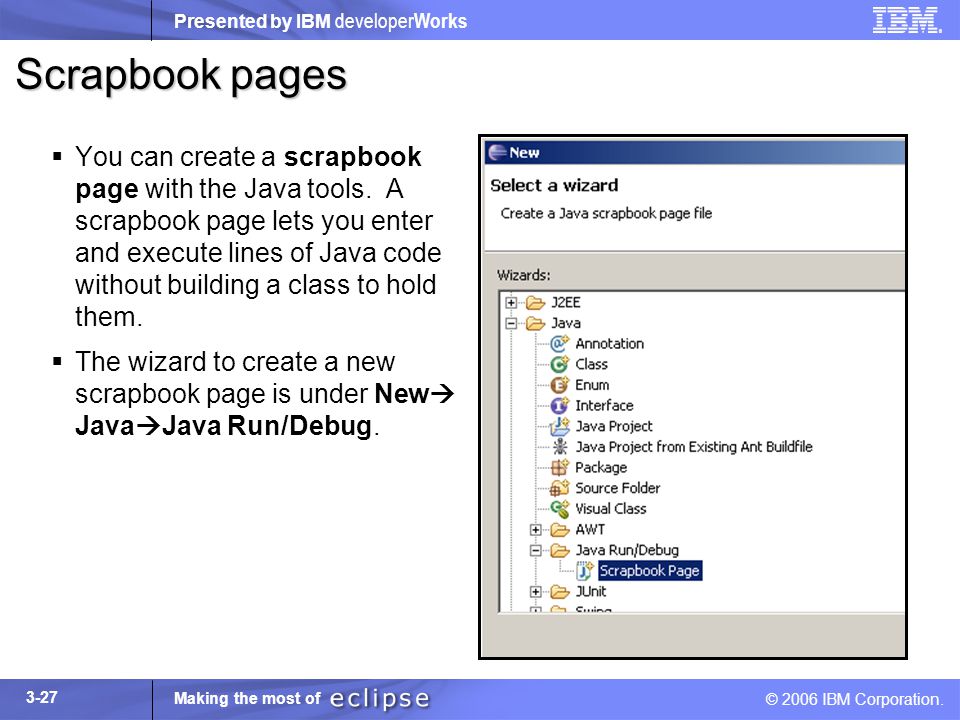
Task: Click the Eclipse icon in New titlebar
Action: pos(498,152)
